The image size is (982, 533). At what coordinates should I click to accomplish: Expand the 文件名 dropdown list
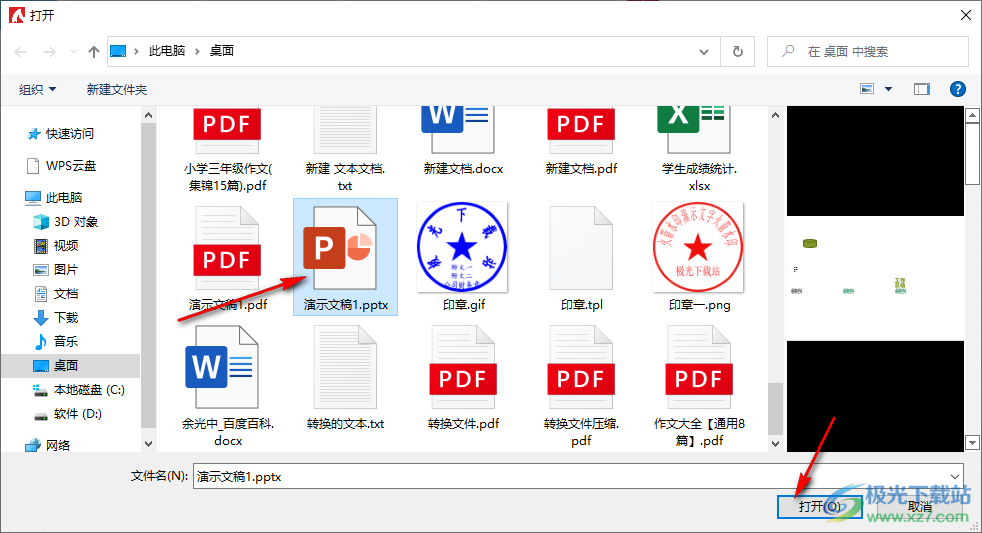[x=955, y=477]
